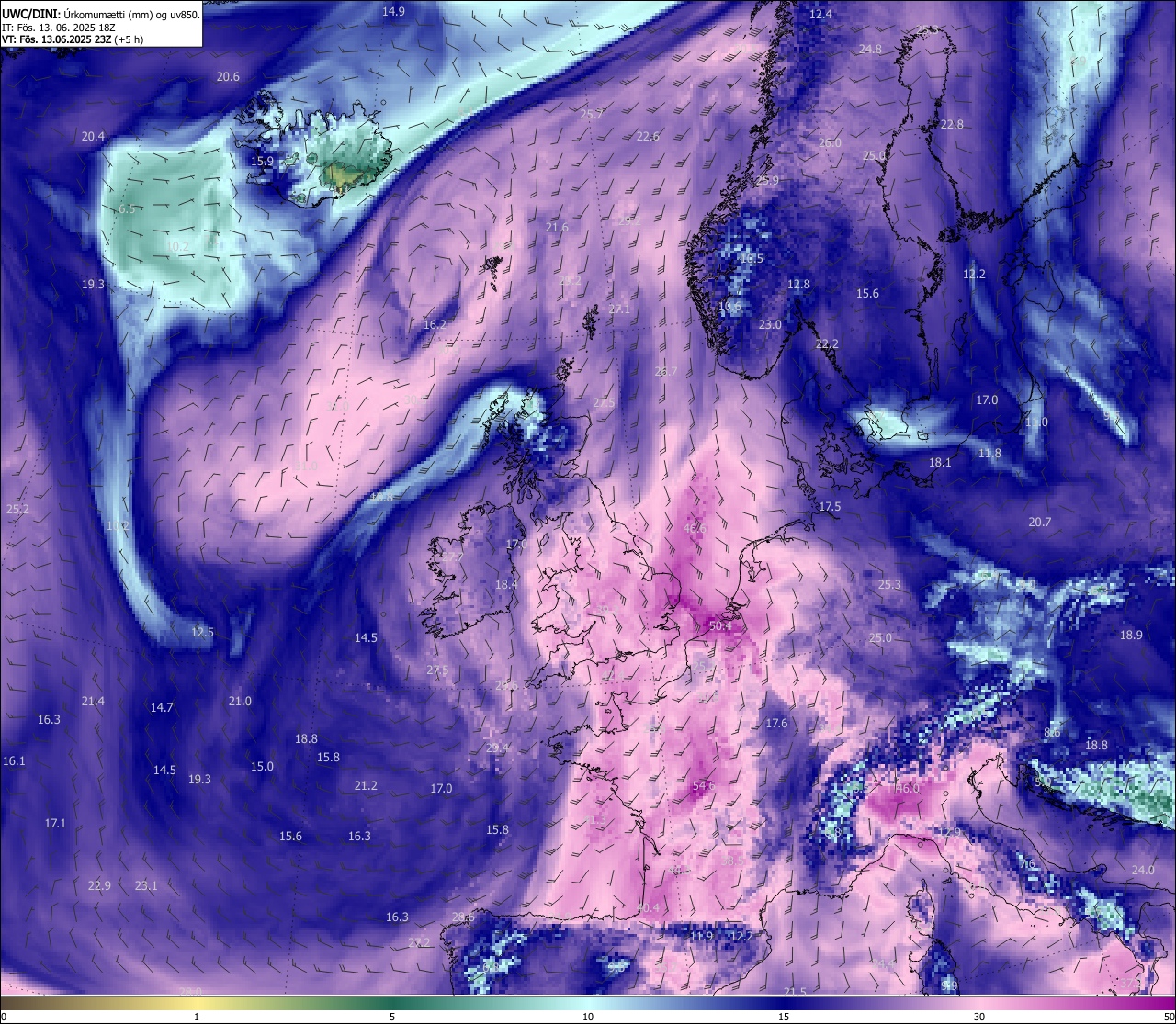Click the 23.1 value in the lower left
1176x1024 pixels.
pos(146,885)
